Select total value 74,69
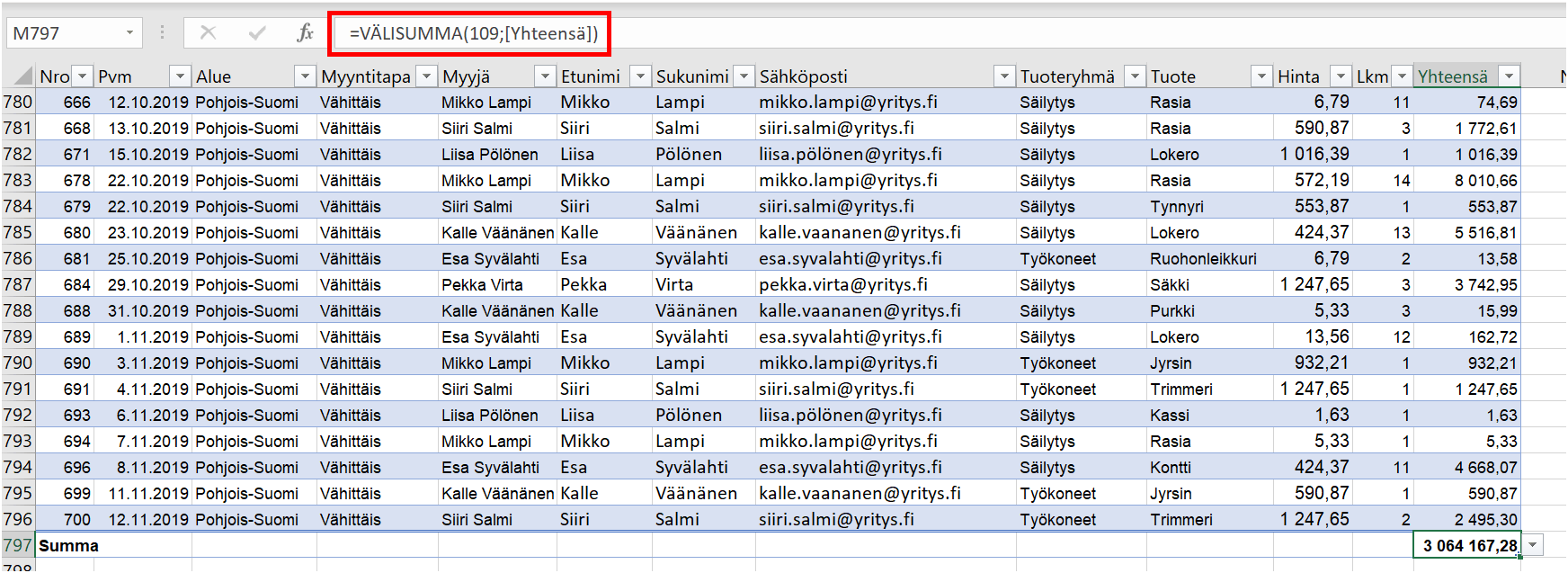1568x573 pixels. [1466, 102]
